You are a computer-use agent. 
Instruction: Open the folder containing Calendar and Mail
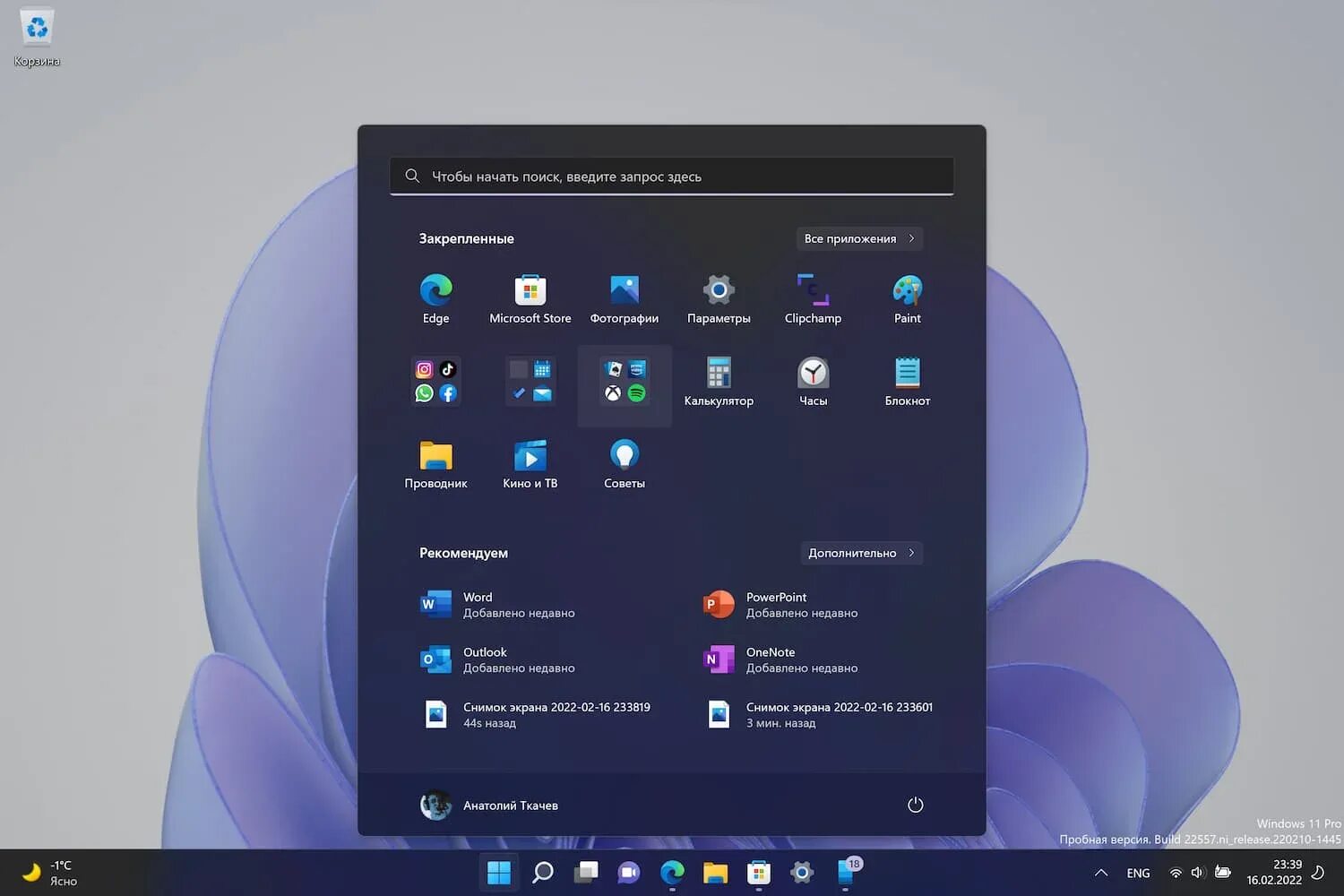[530, 381]
